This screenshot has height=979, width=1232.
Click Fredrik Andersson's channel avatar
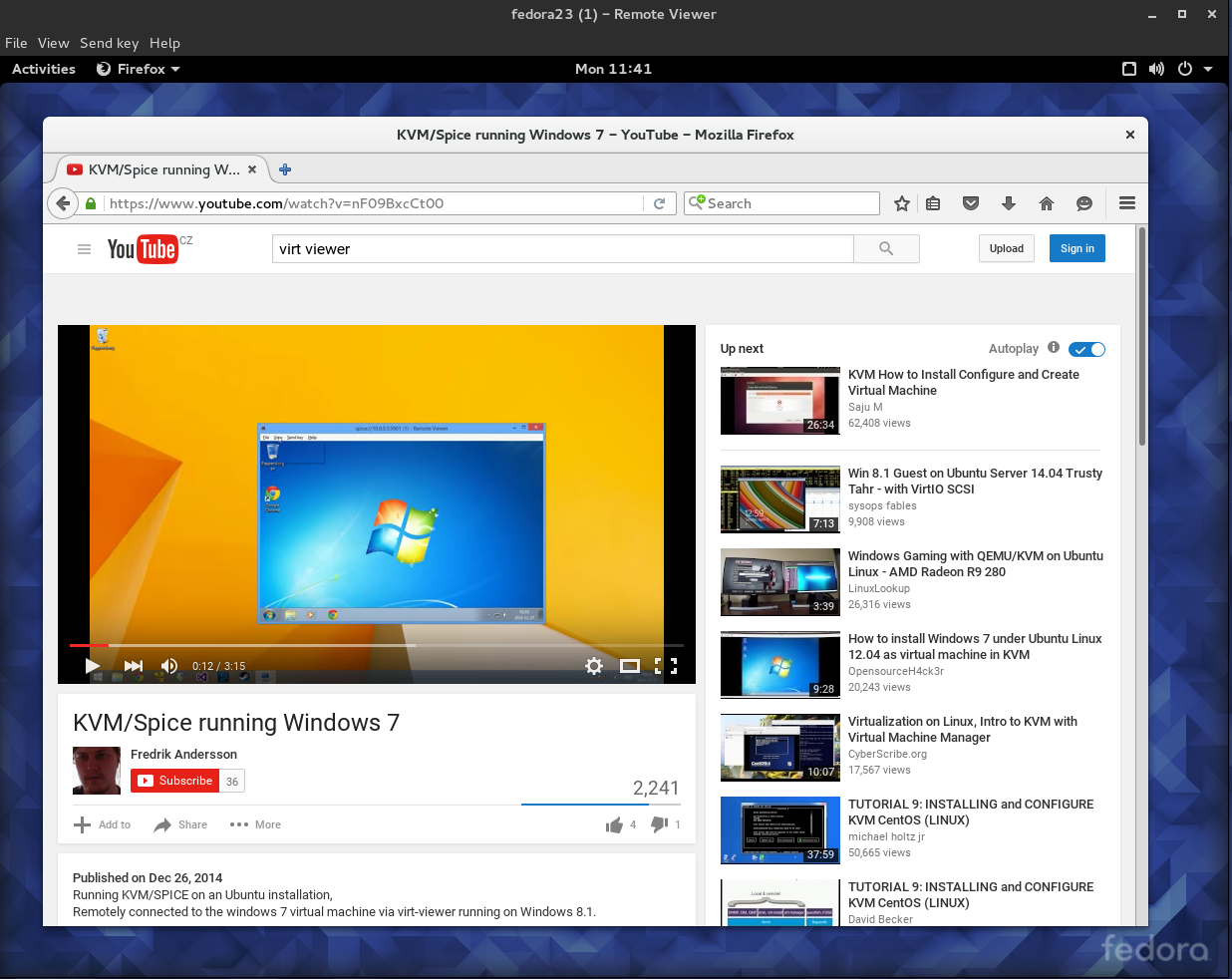coord(97,771)
